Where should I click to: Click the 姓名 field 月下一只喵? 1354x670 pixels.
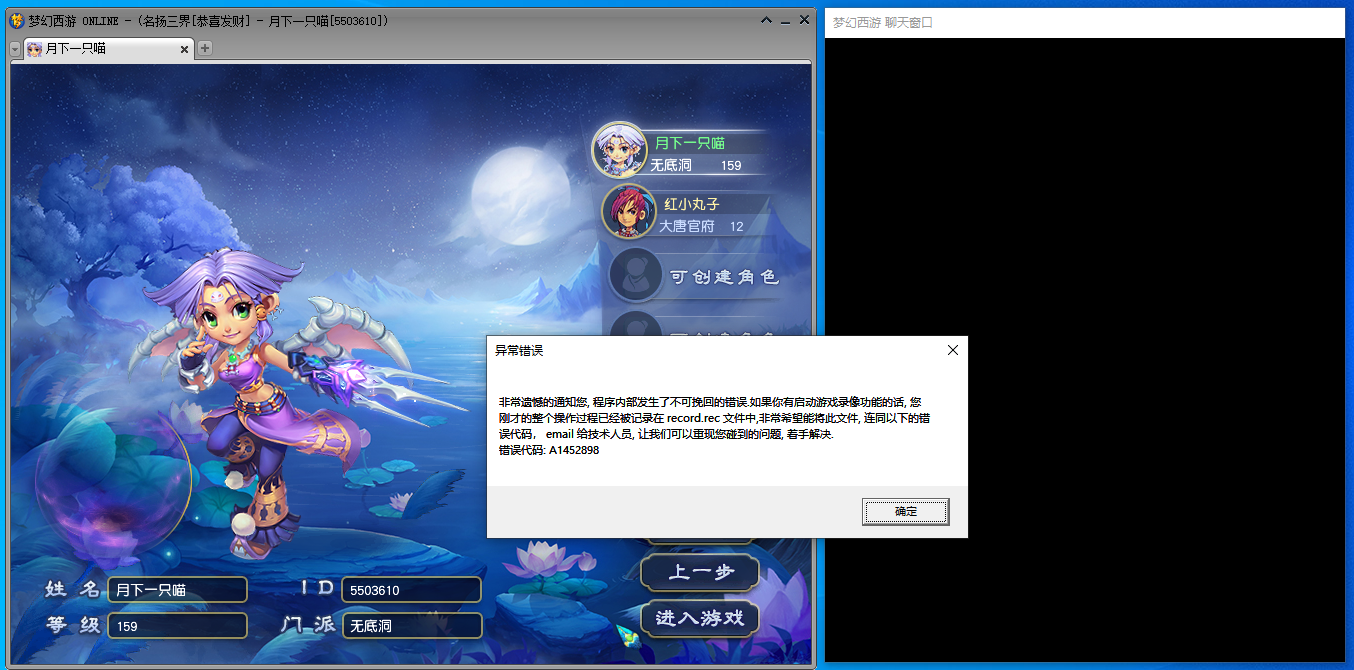177,590
